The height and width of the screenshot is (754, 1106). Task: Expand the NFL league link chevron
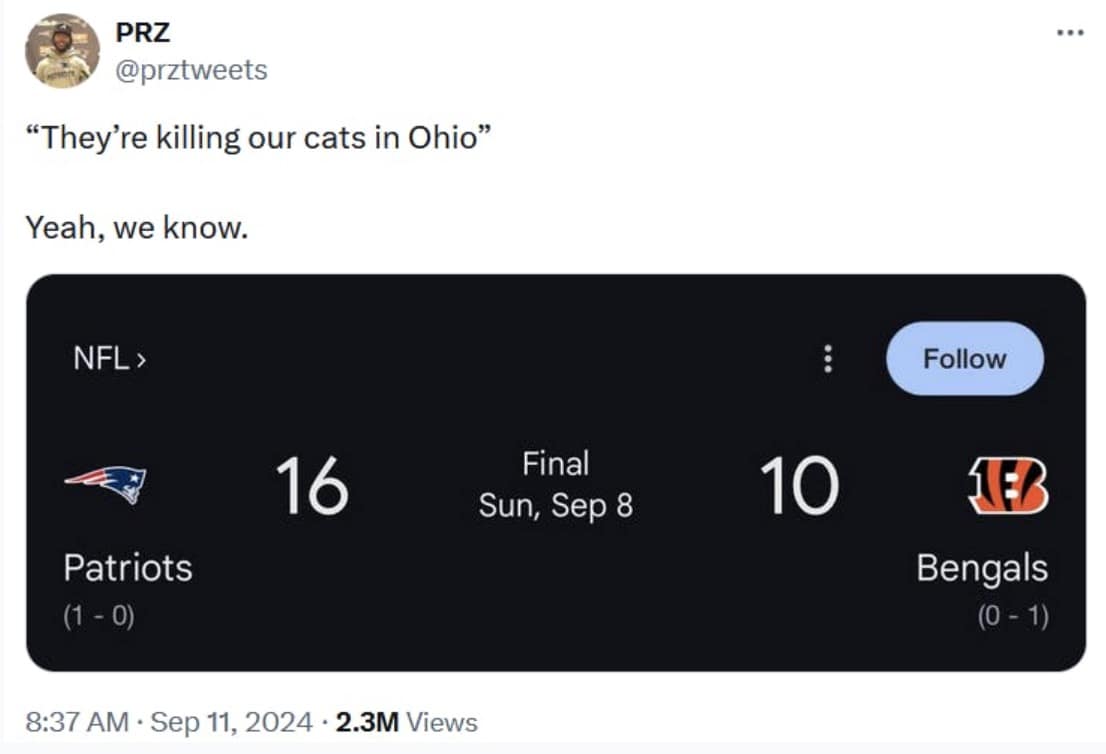point(141,359)
